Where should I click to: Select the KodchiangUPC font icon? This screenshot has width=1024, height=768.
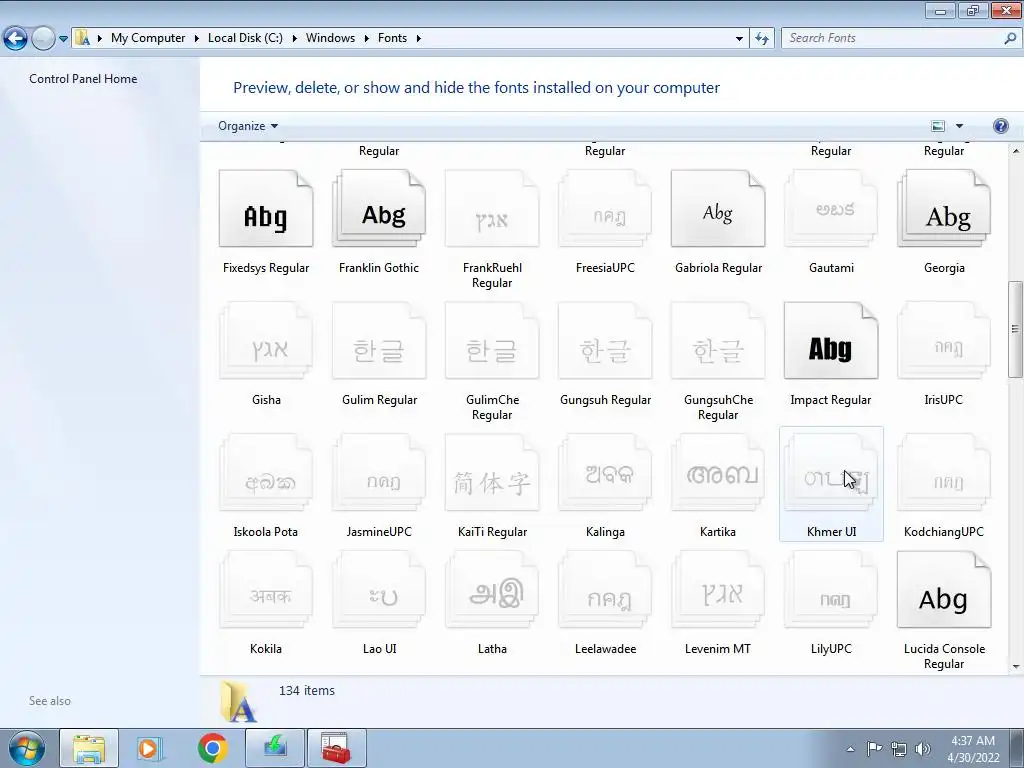(944, 472)
